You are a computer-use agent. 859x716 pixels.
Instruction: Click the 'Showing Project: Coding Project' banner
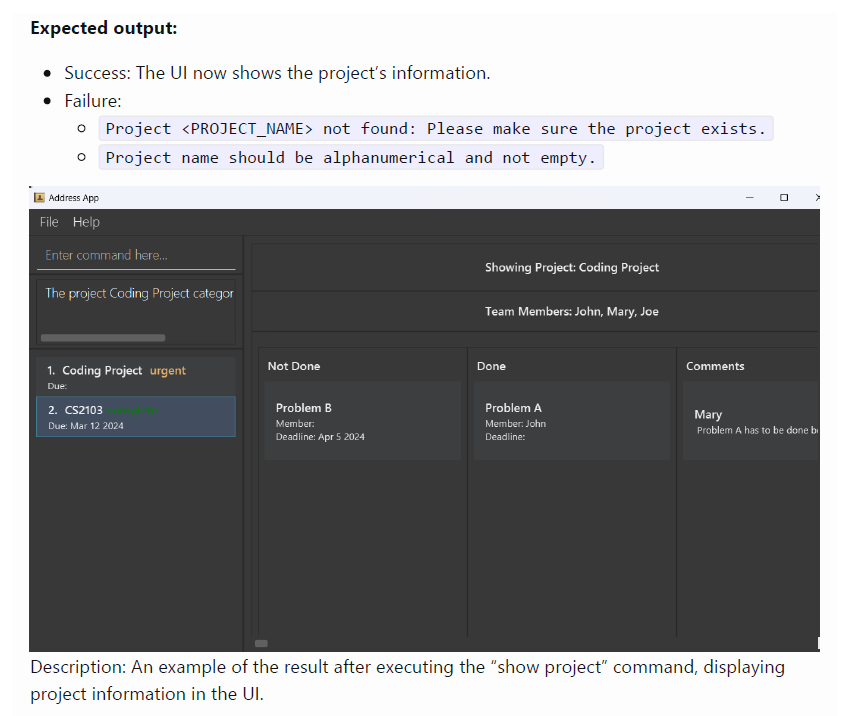(x=572, y=267)
